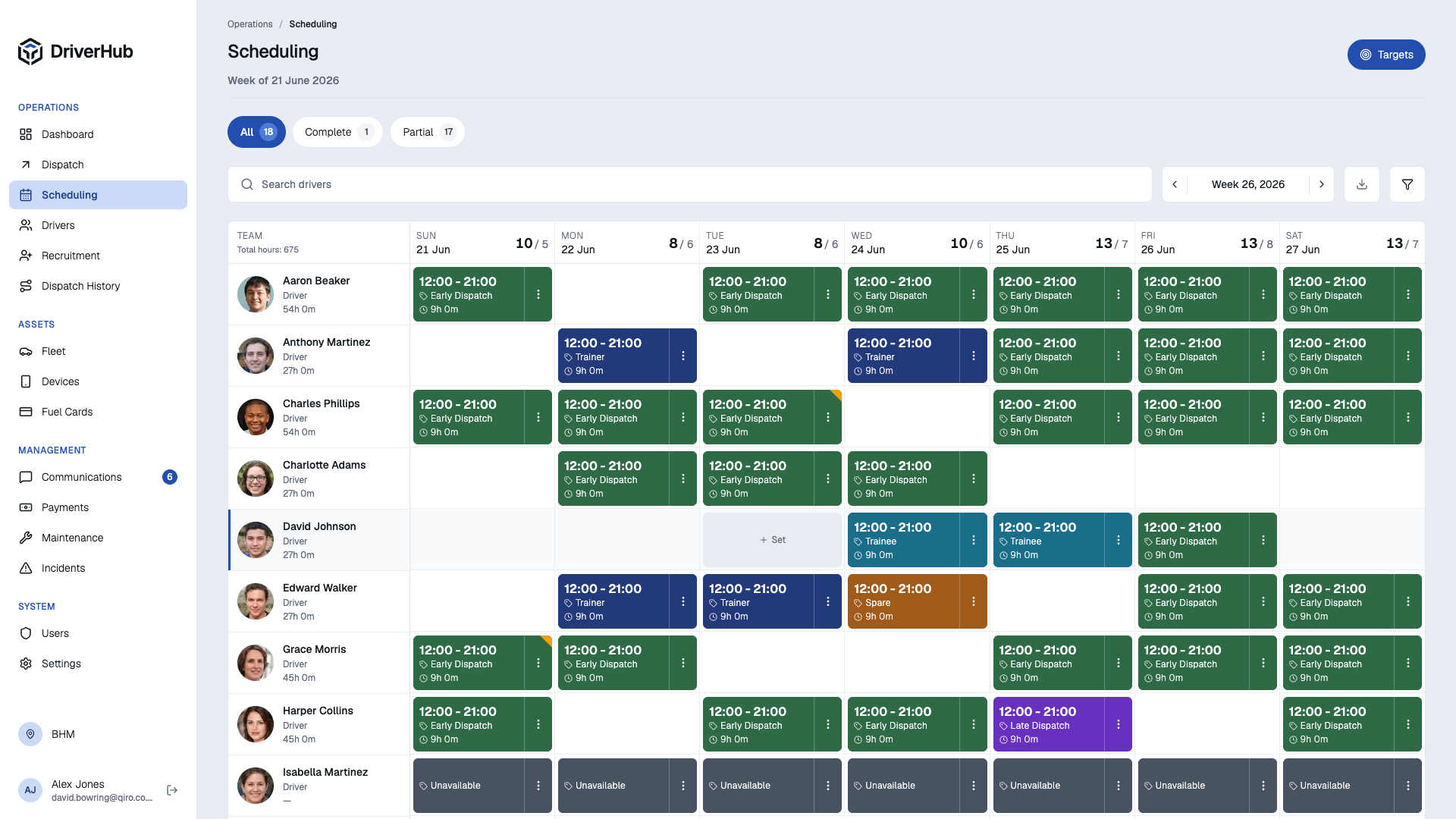Click Anthony Martinez's Wednesday Trainer shift
Screen dimensions: 1456x819
click(903, 356)
